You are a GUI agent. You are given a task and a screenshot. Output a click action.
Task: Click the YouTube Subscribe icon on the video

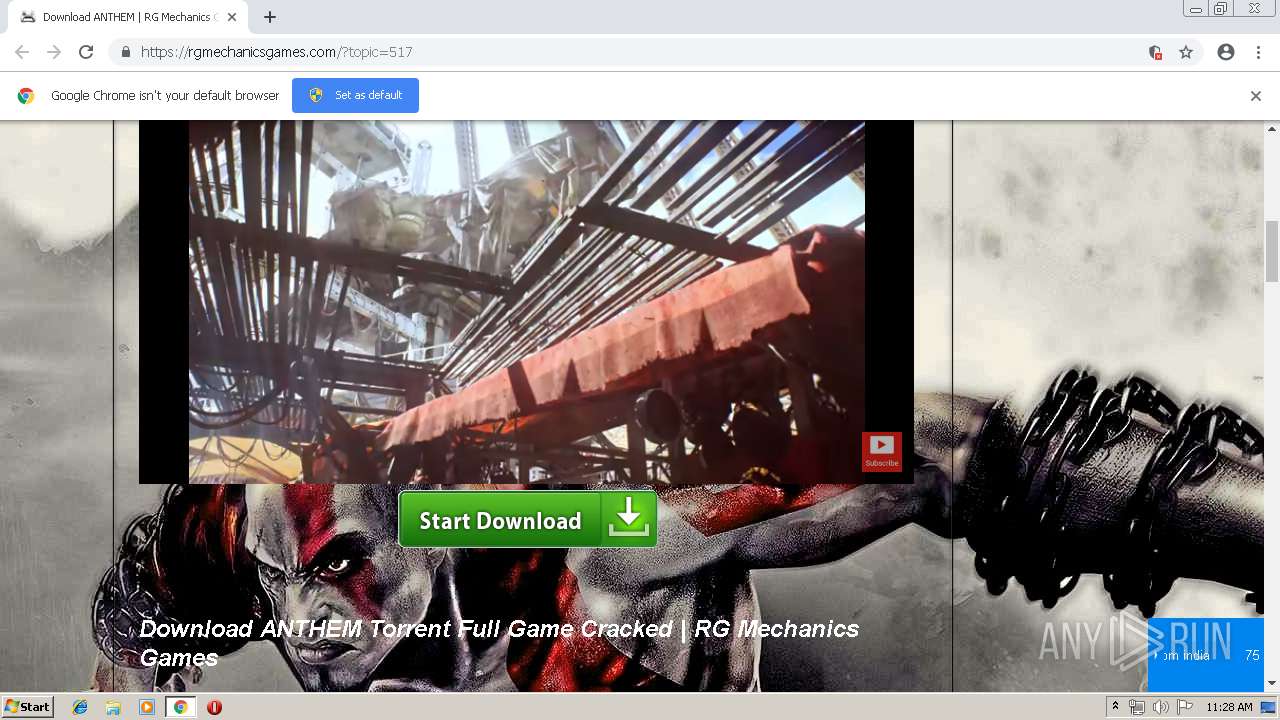tap(882, 451)
